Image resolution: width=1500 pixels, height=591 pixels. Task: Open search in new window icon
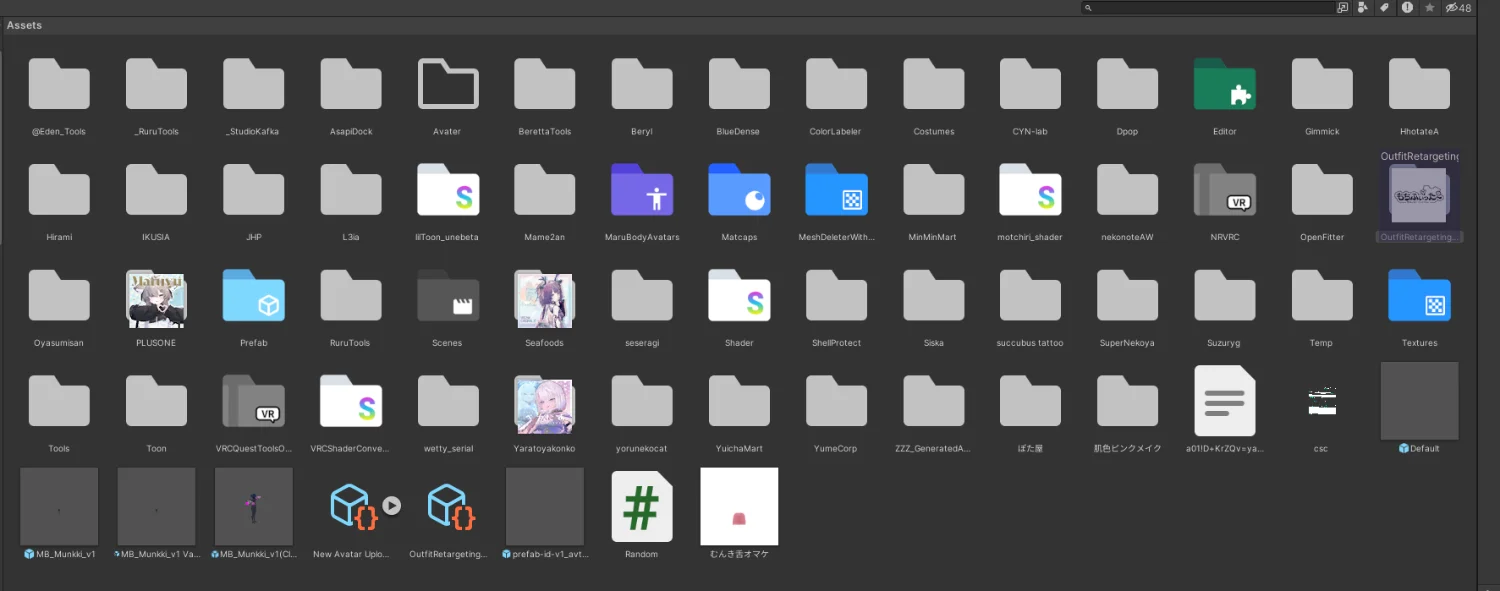[x=1342, y=8]
